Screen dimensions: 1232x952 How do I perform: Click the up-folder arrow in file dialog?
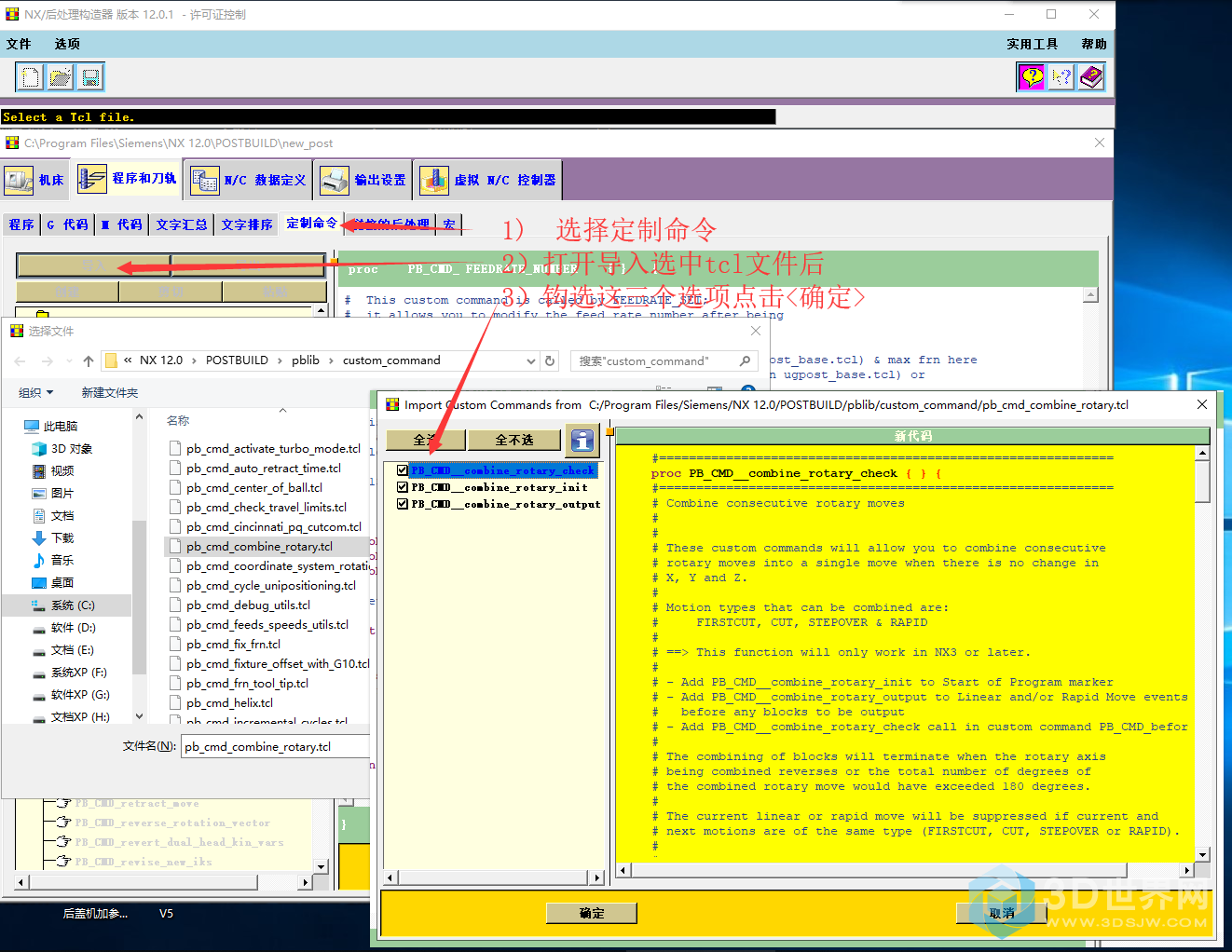(x=89, y=360)
